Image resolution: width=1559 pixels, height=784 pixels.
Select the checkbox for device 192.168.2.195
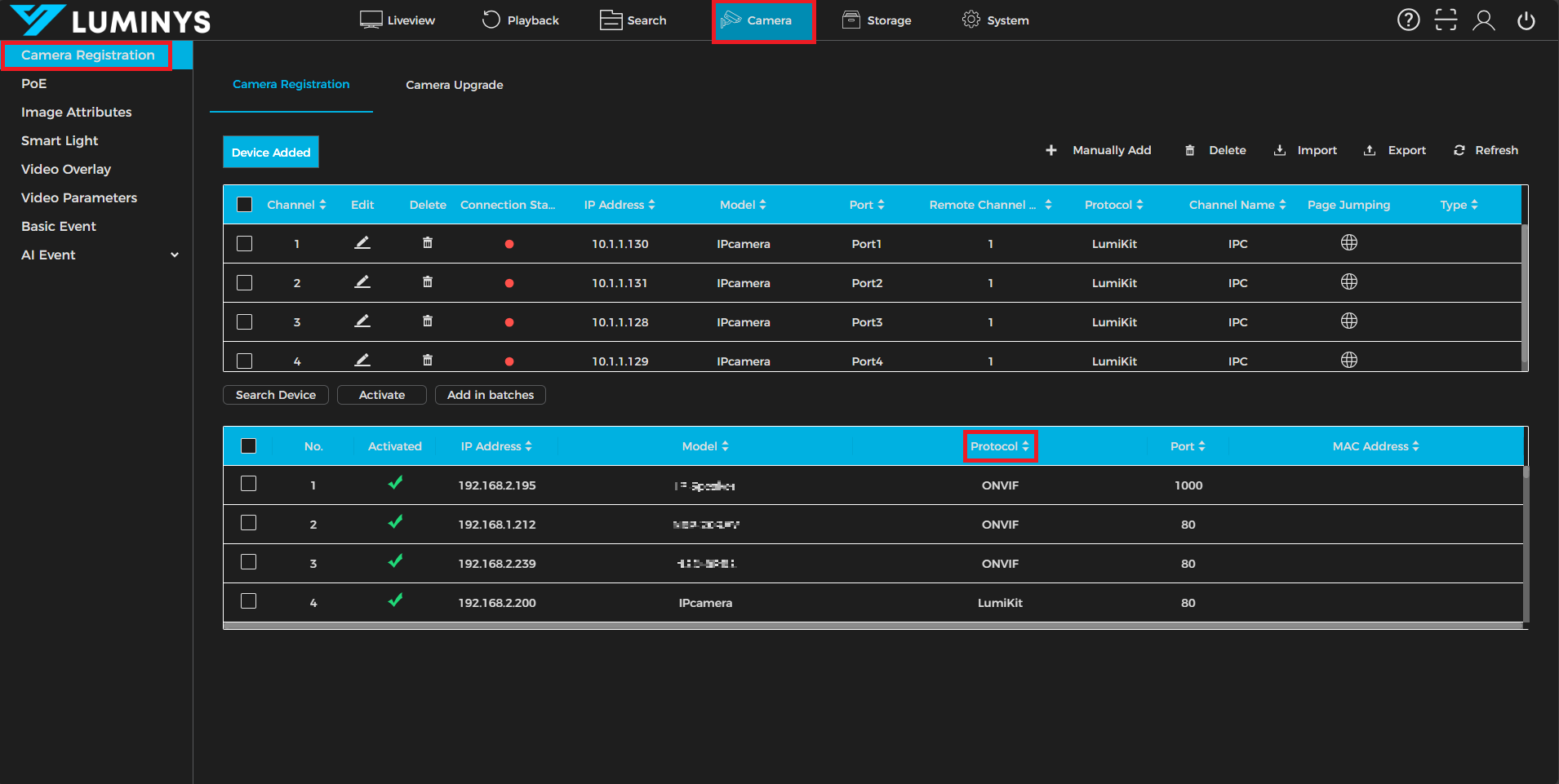coord(249,484)
